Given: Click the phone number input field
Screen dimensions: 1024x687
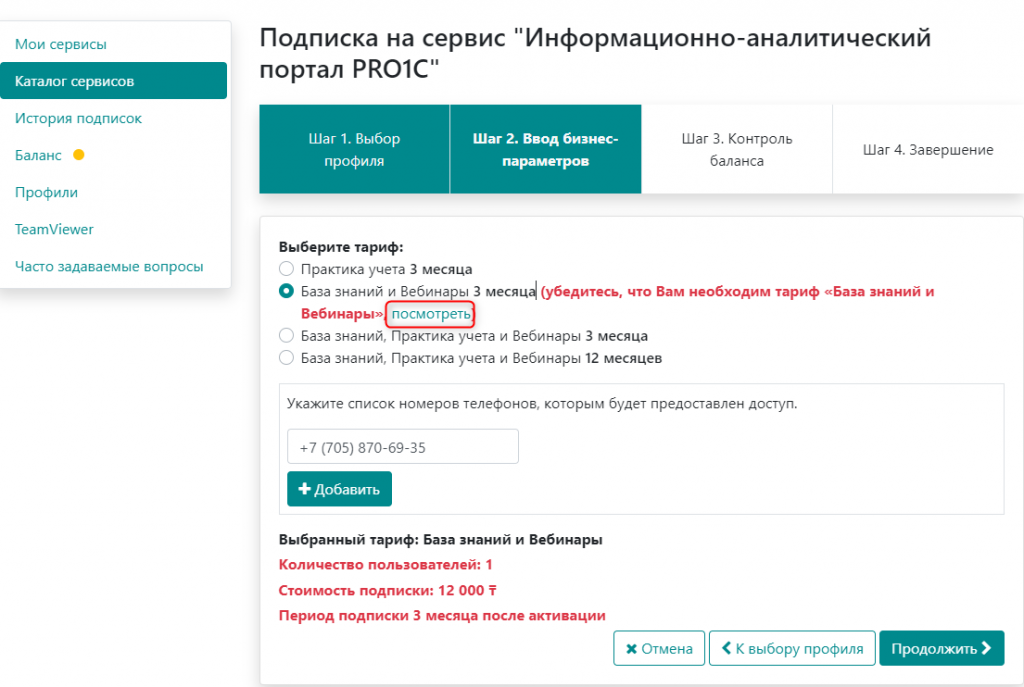Looking at the screenshot, I should coord(403,447).
